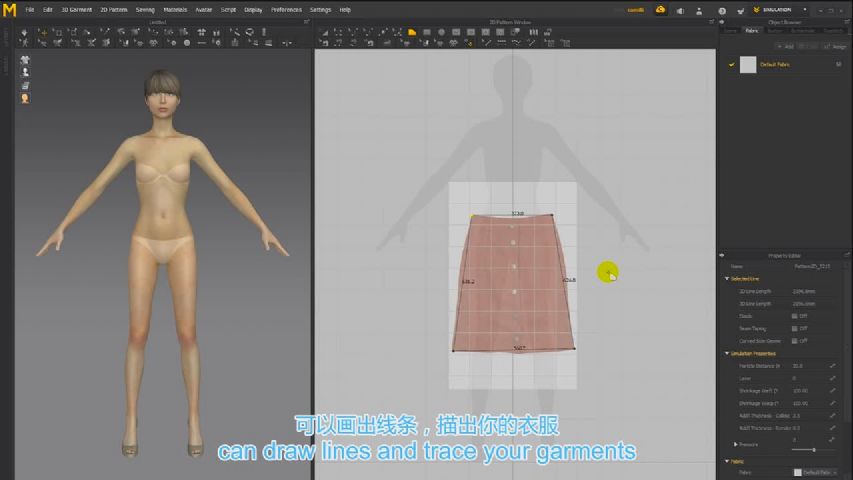The width and height of the screenshot is (853, 480).
Task: Open the Materials menu
Action: pos(175,10)
